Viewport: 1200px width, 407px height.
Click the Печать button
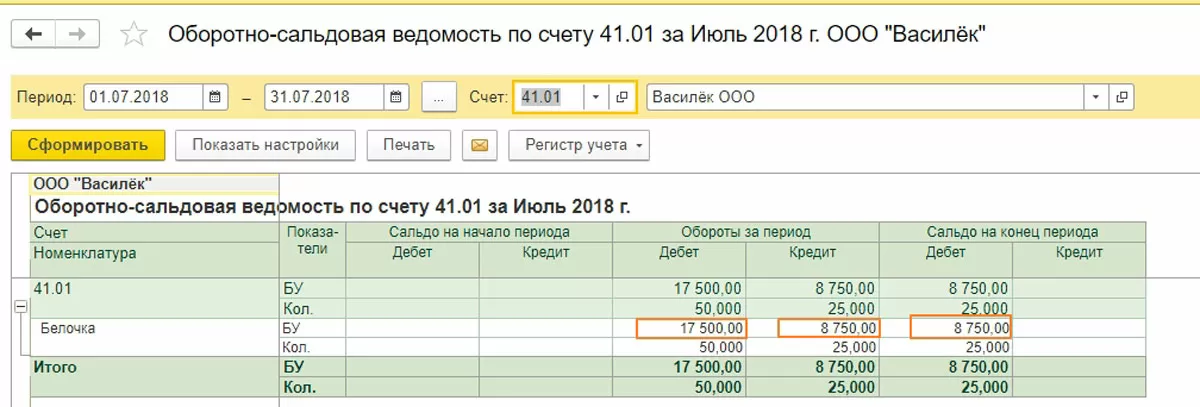[x=408, y=145]
